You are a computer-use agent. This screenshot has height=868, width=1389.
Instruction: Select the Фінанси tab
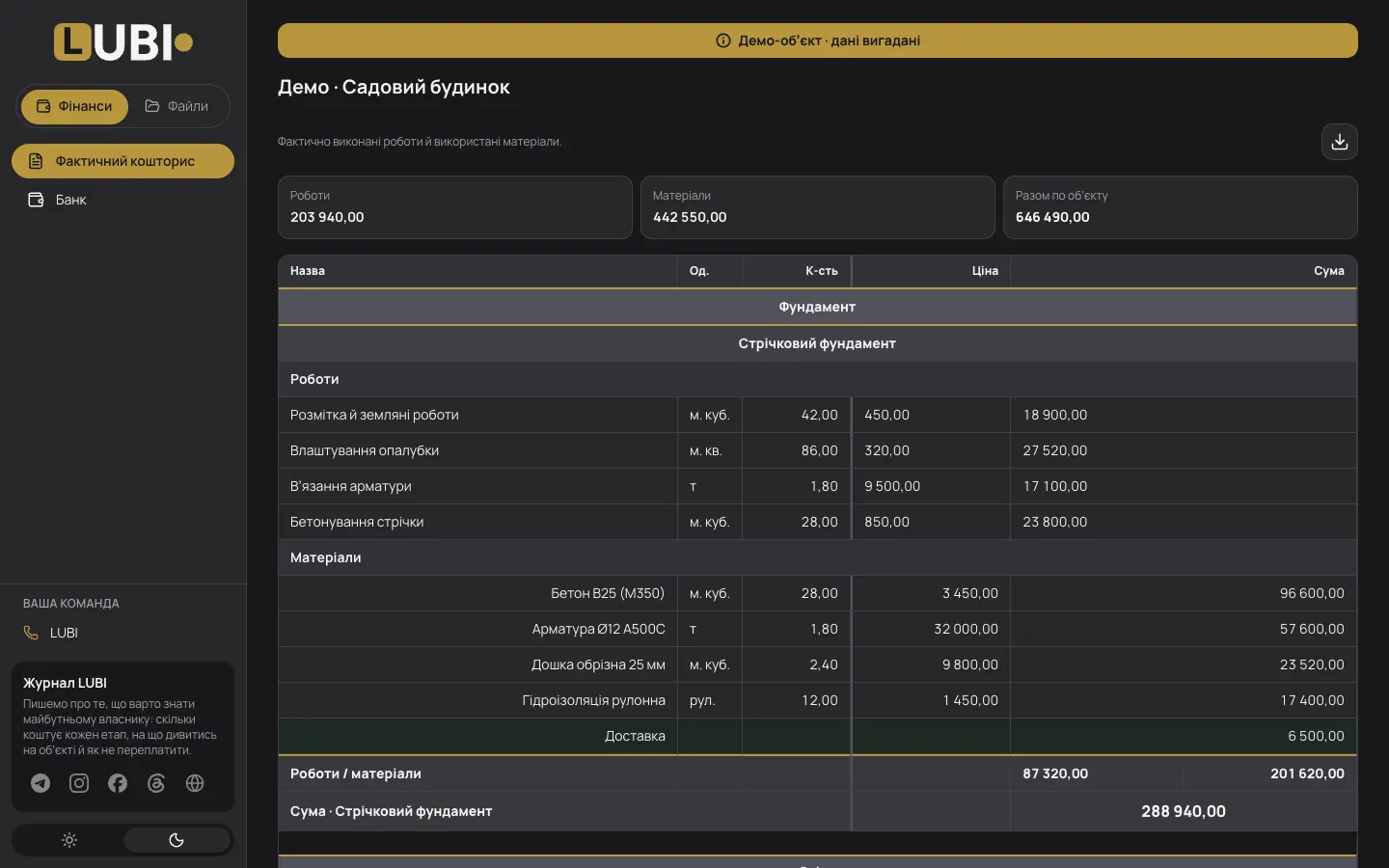click(74, 106)
